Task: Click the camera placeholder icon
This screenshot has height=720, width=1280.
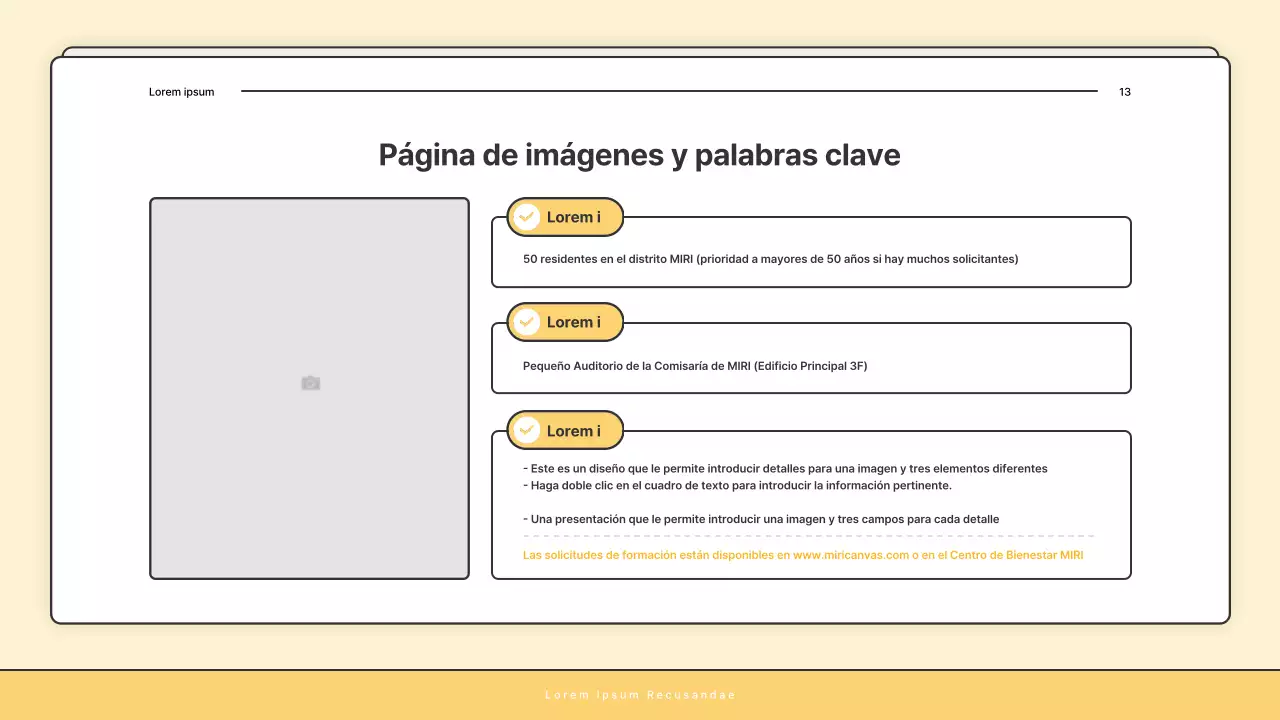Action: (309, 383)
